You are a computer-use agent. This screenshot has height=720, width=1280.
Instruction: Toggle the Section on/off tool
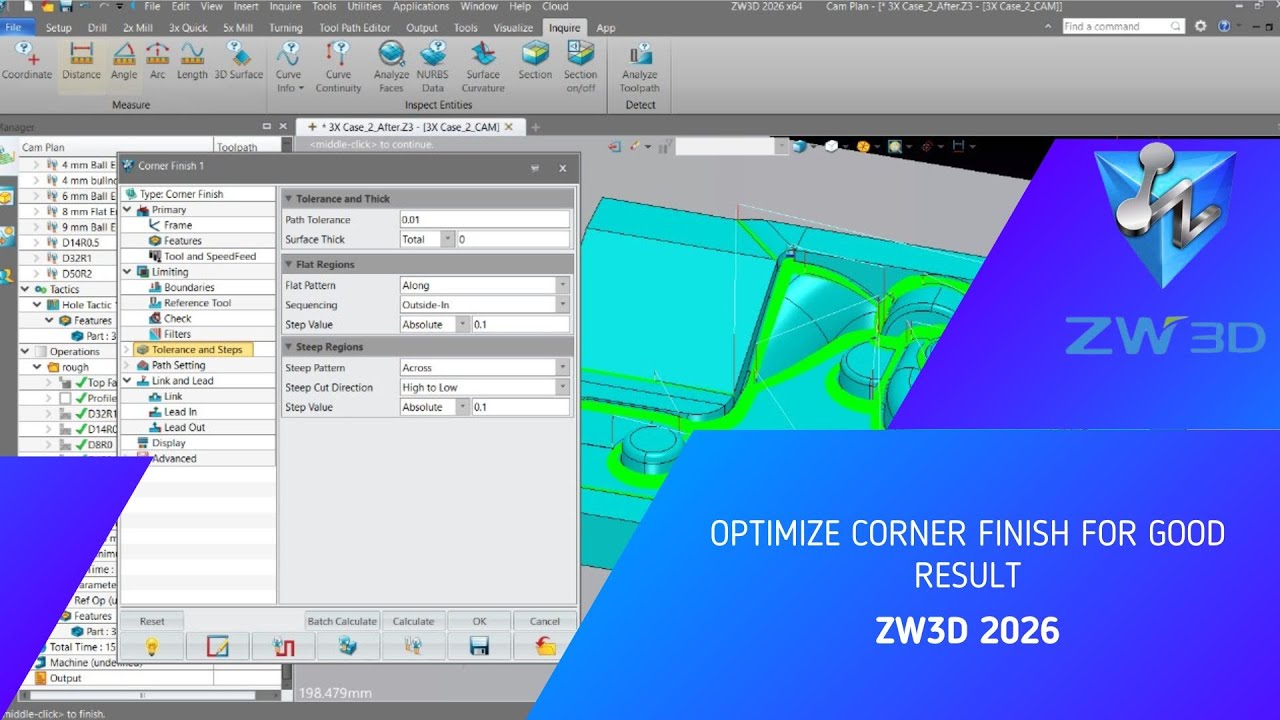580,67
